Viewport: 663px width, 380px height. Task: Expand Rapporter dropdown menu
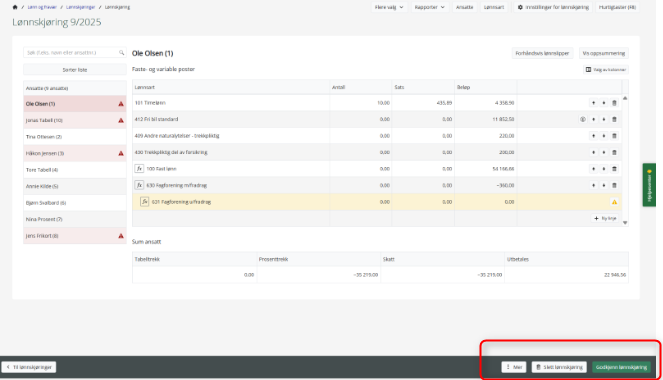click(430, 7)
